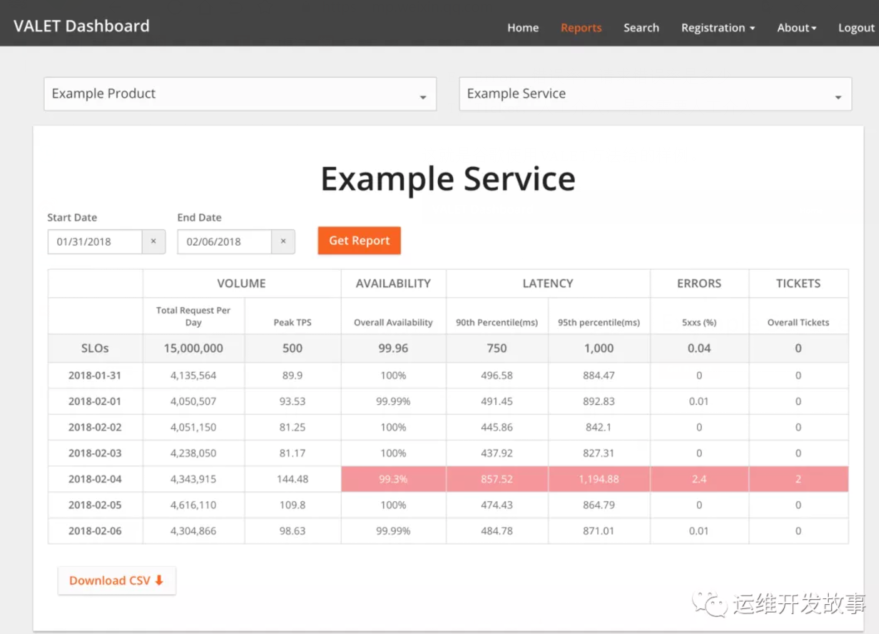Expand the About menu
This screenshot has width=879, height=634.
(796, 28)
